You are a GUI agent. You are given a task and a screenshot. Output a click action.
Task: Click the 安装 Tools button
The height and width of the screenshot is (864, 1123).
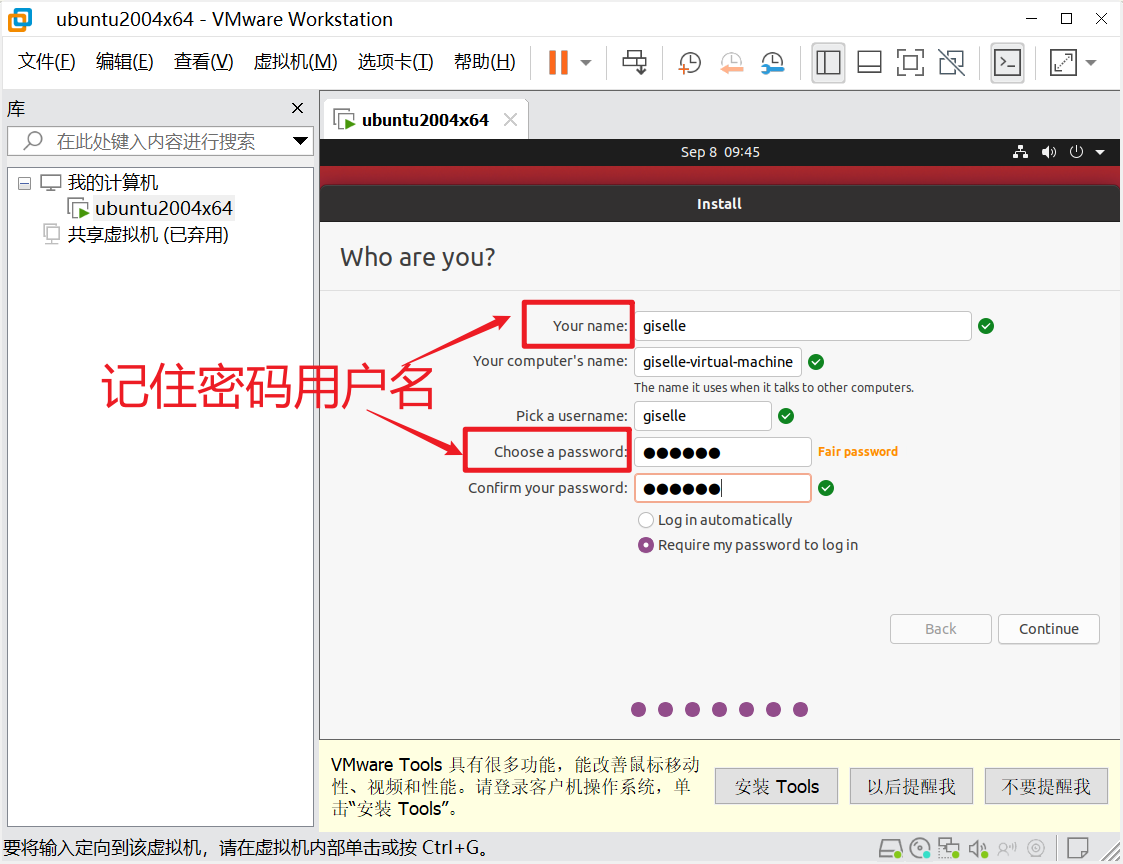click(x=776, y=787)
